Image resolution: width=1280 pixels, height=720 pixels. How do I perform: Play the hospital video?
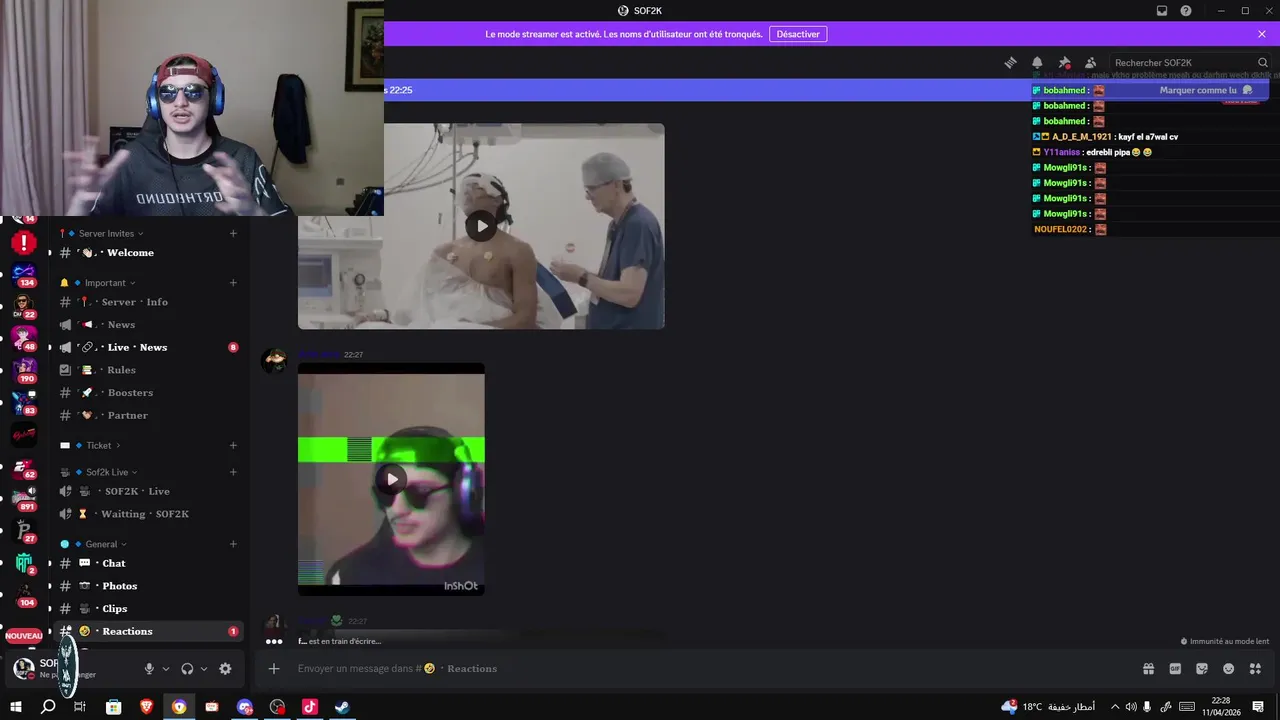pos(481,226)
